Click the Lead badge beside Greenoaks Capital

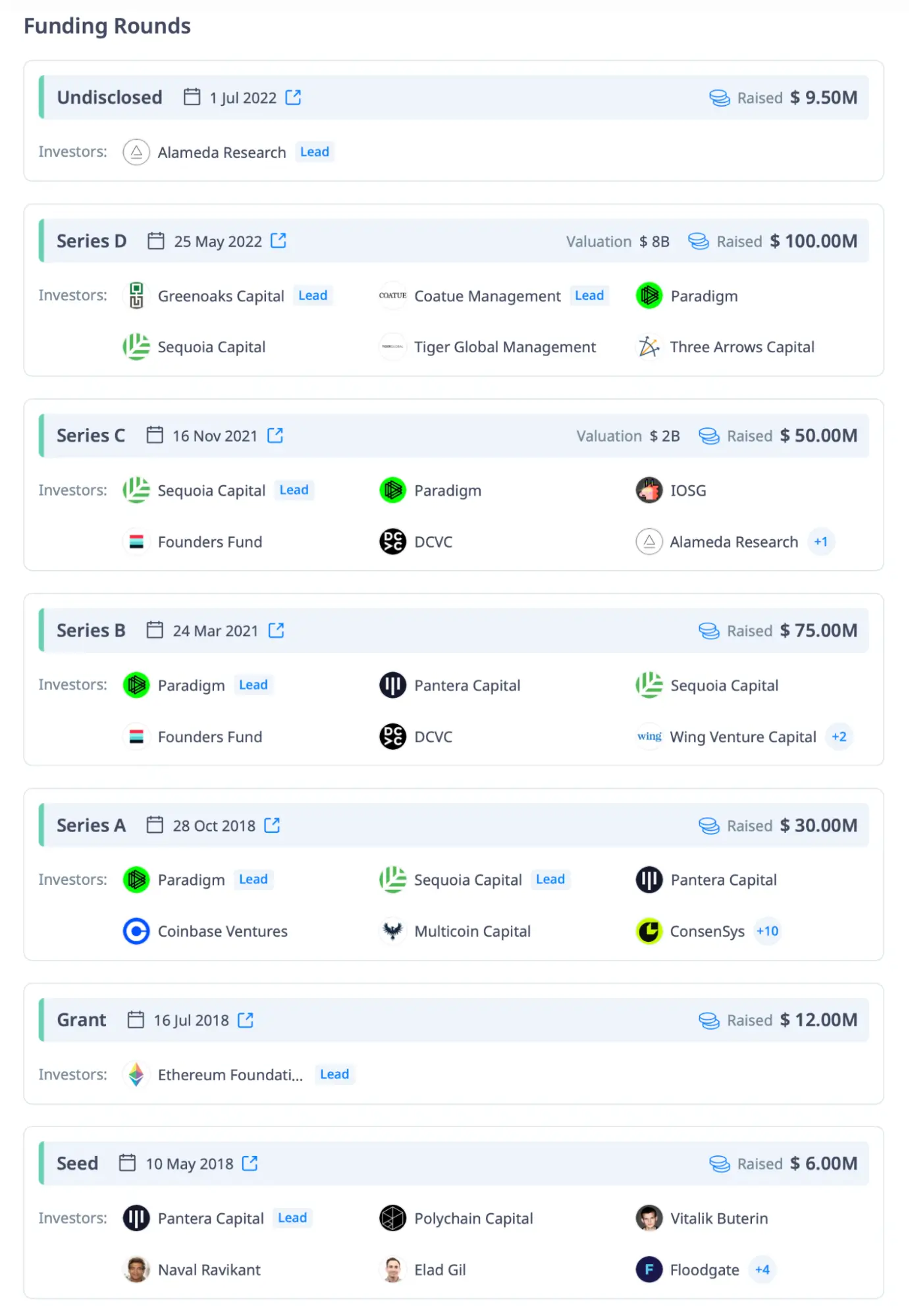(x=313, y=296)
